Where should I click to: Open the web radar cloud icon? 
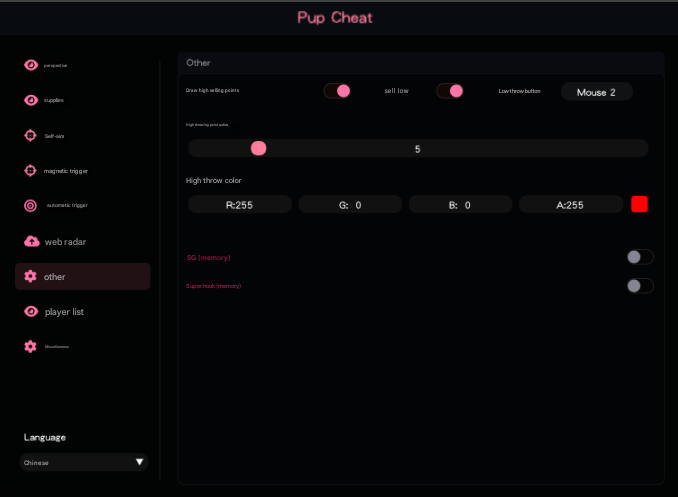(32, 241)
